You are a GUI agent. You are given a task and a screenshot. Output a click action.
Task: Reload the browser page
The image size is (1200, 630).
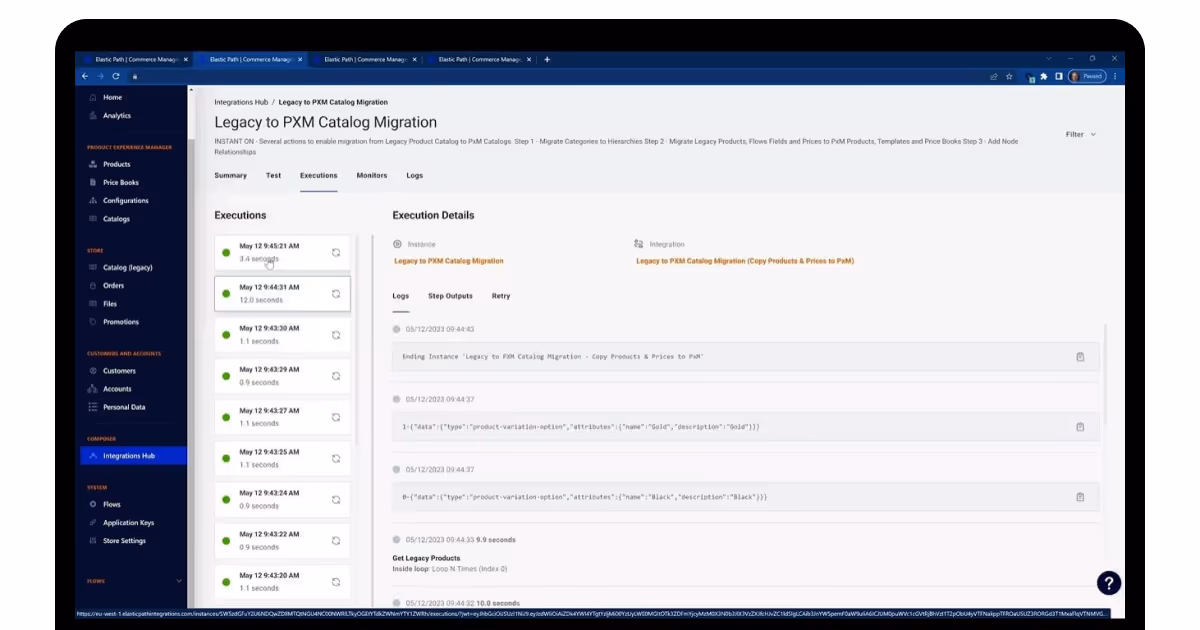click(116, 76)
